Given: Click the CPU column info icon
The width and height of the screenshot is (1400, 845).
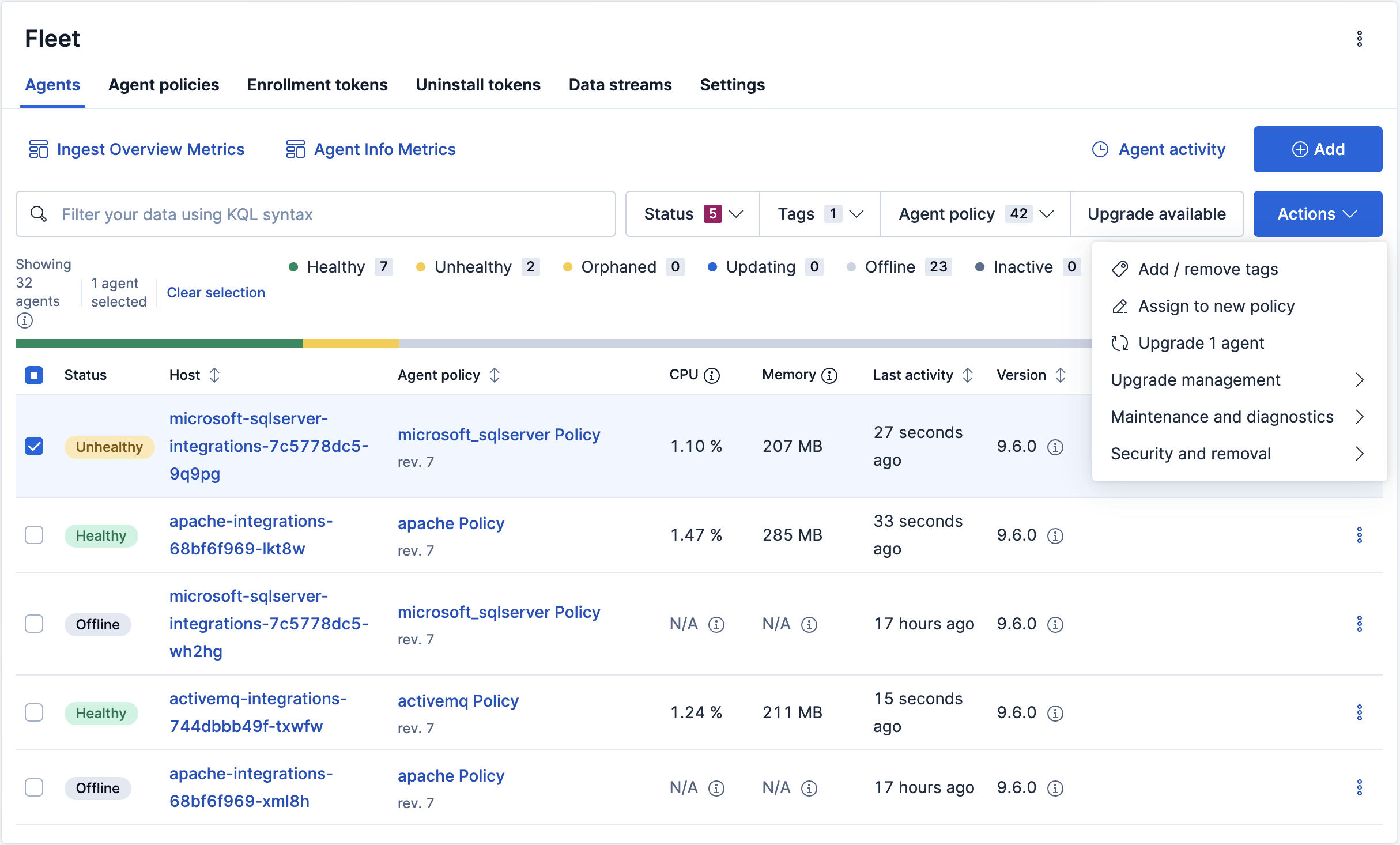Looking at the screenshot, I should click(712, 376).
